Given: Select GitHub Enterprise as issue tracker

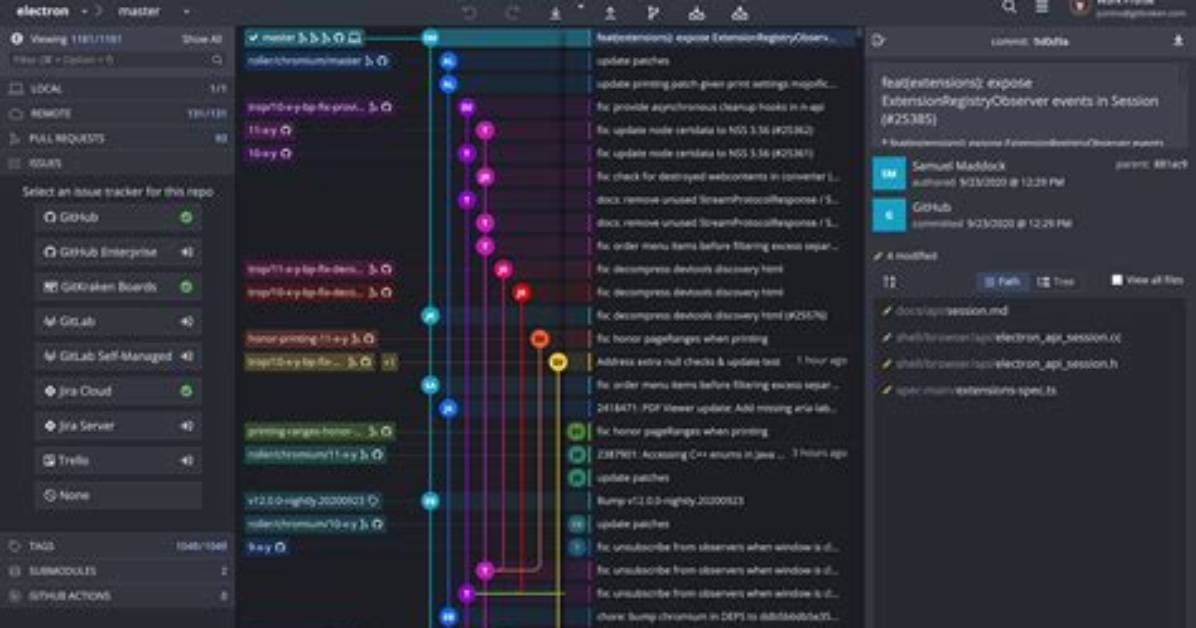Looking at the screenshot, I should tap(118, 252).
